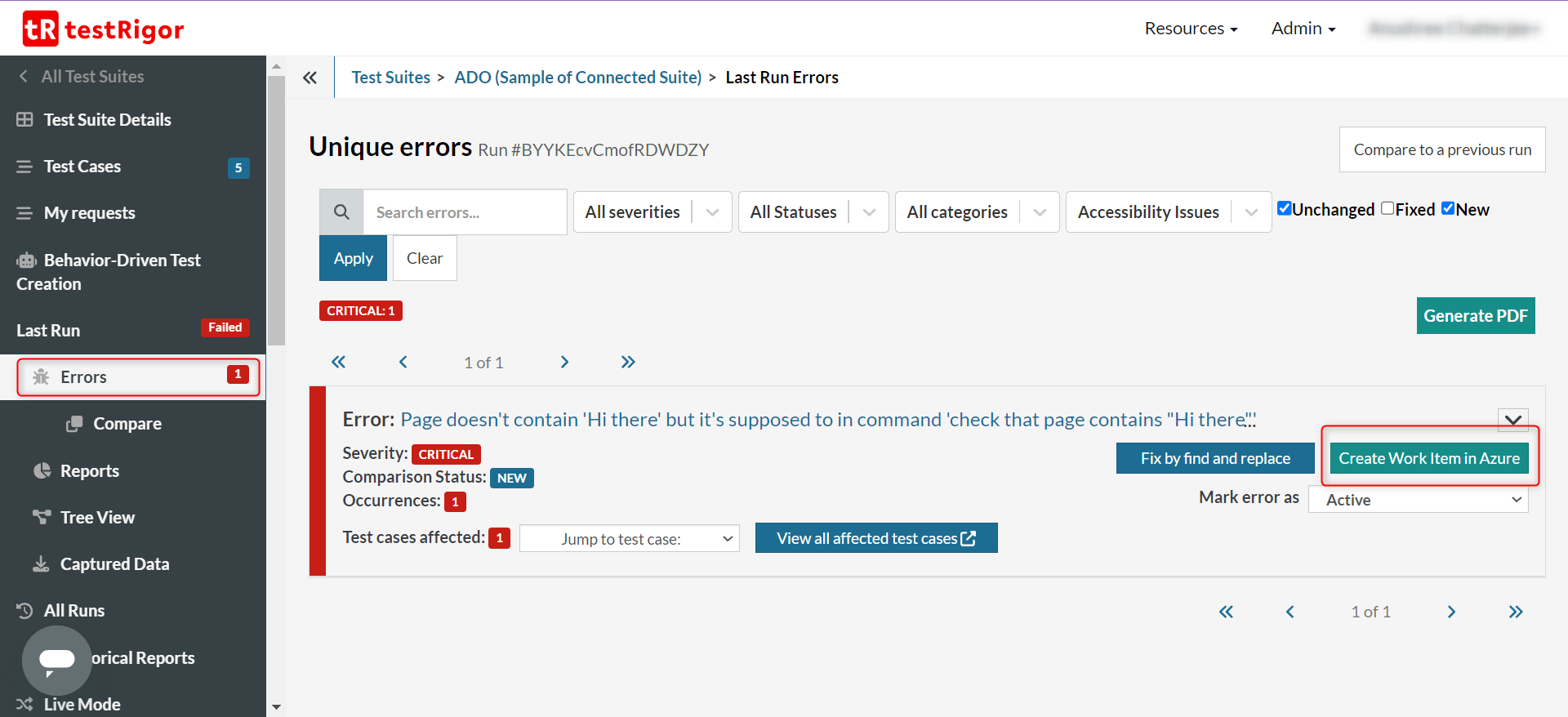The height and width of the screenshot is (717, 1568).
Task: Open the All severities dropdown
Action: pos(652,212)
